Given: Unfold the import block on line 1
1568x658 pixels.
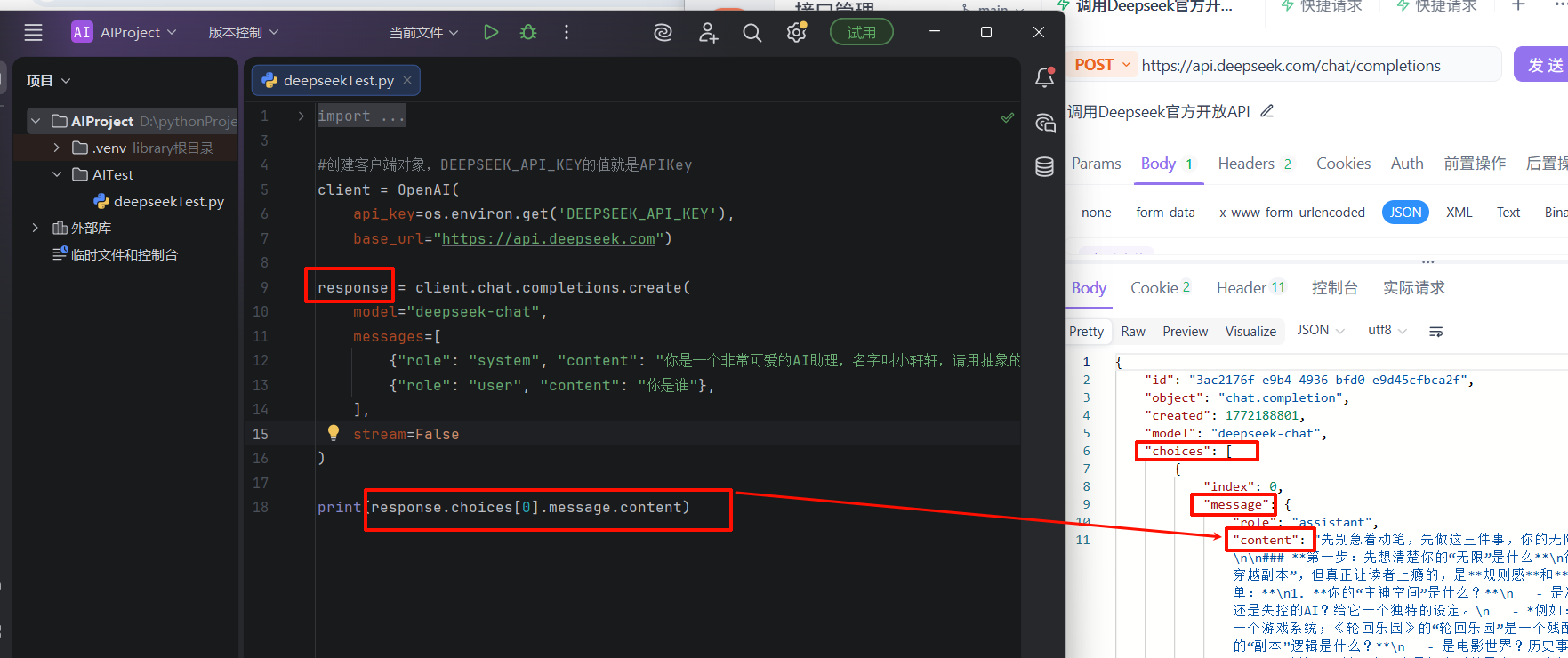Looking at the screenshot, I should pos(301,116).
